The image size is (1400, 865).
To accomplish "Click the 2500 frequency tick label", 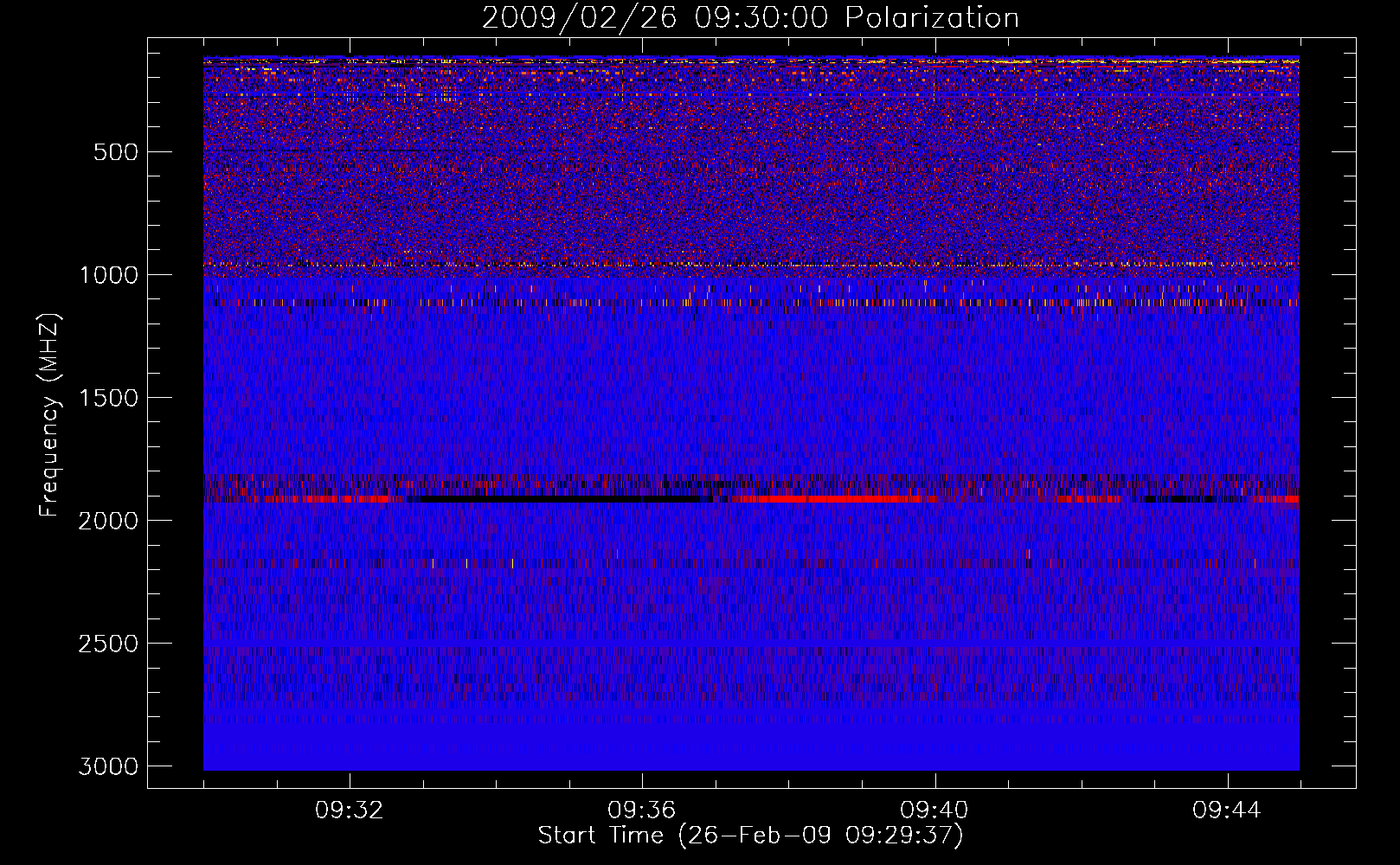I will pyautogui.click(x=108, y=644).
